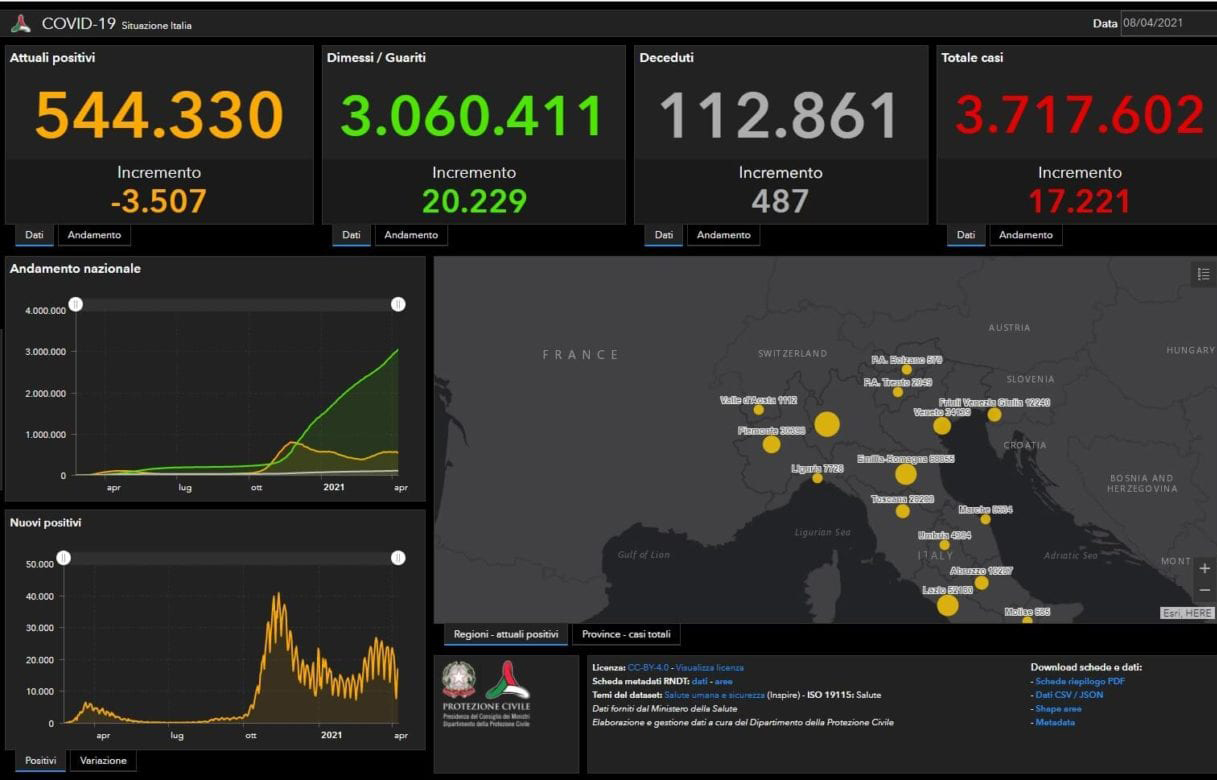
Task: Open the map legend list icon
Action: click(1202, 274)
